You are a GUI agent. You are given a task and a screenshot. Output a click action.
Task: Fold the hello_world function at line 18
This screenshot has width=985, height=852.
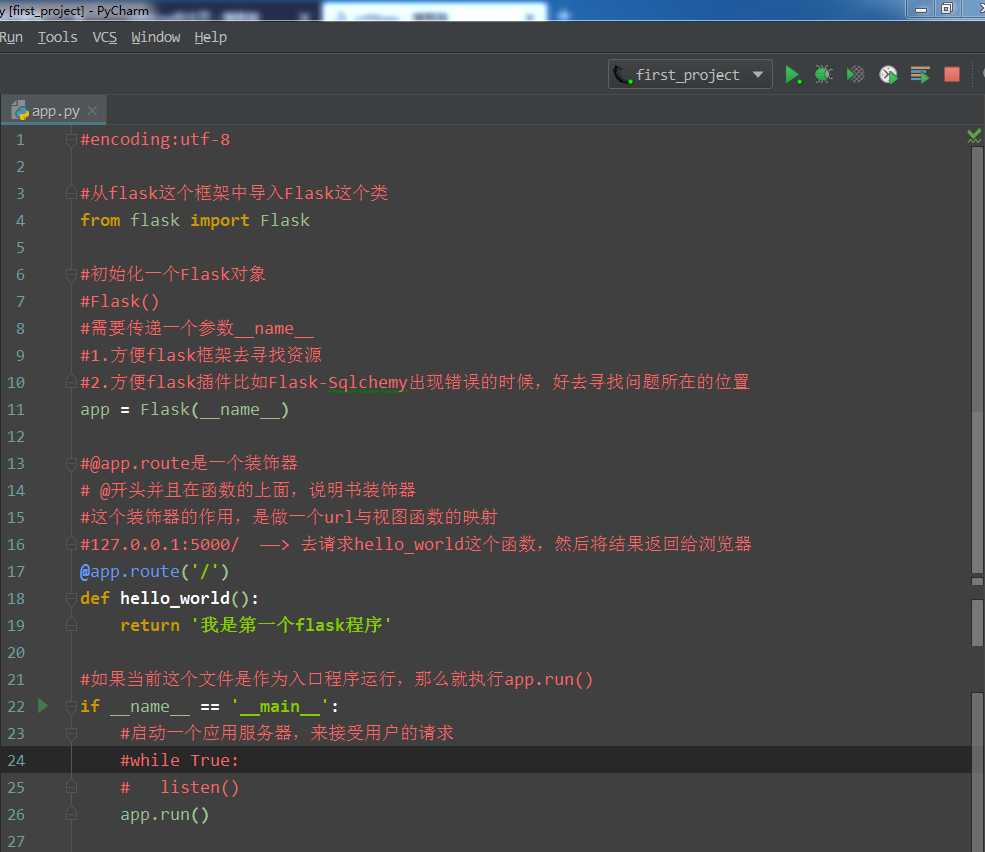point(71,599)
